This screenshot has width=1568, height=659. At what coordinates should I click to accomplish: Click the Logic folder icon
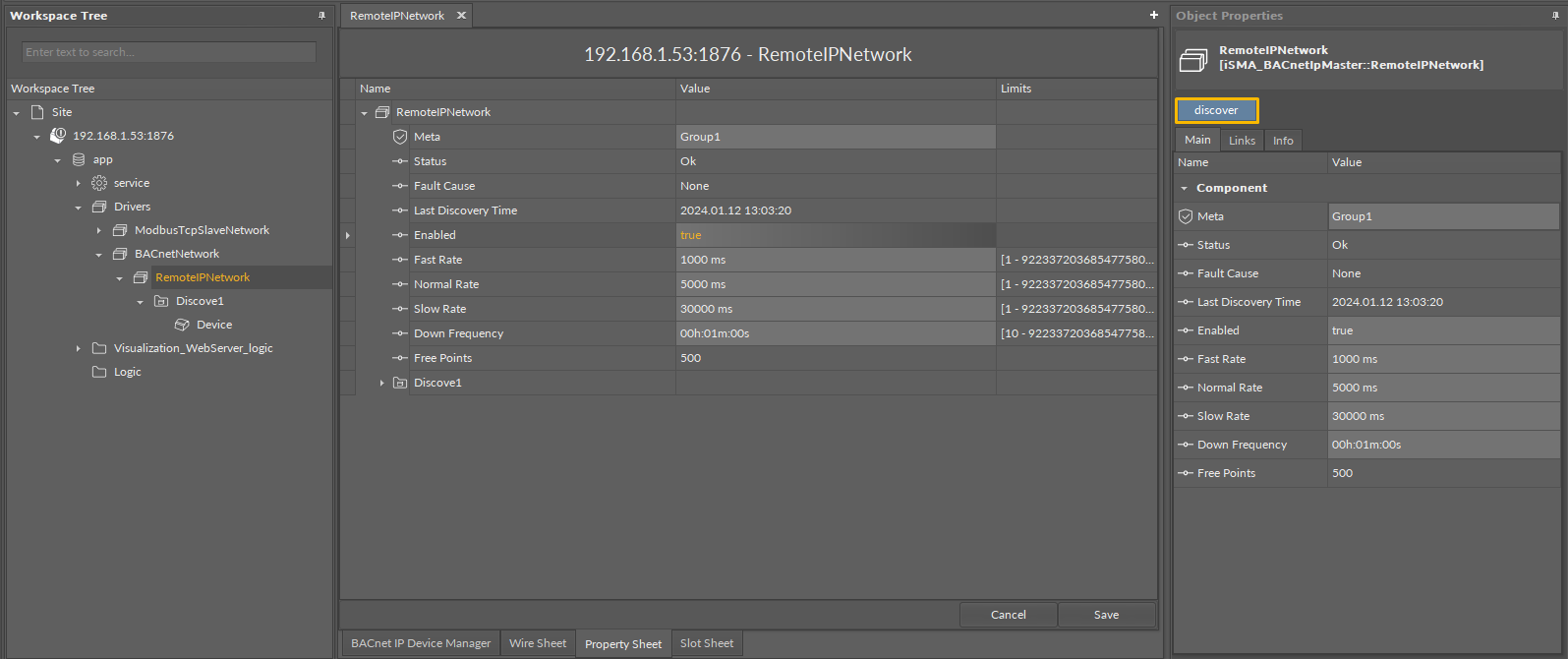[x=99, y=372]
